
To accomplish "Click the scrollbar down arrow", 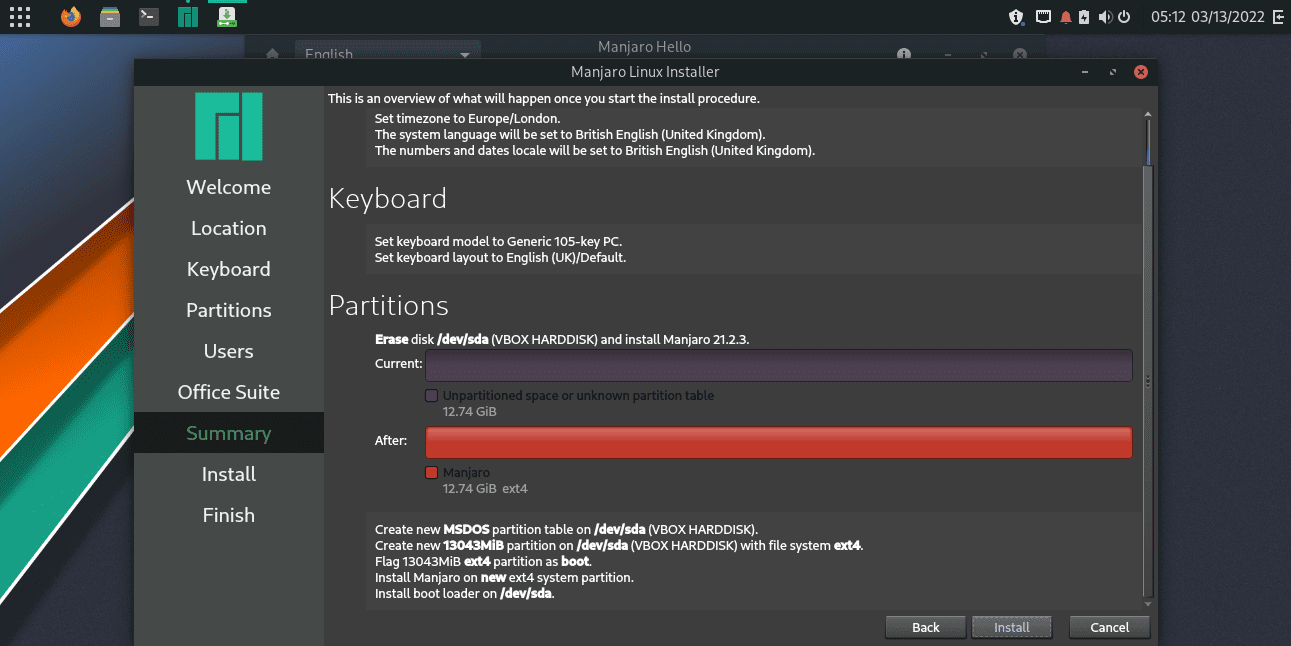I will click(1148, 603).
